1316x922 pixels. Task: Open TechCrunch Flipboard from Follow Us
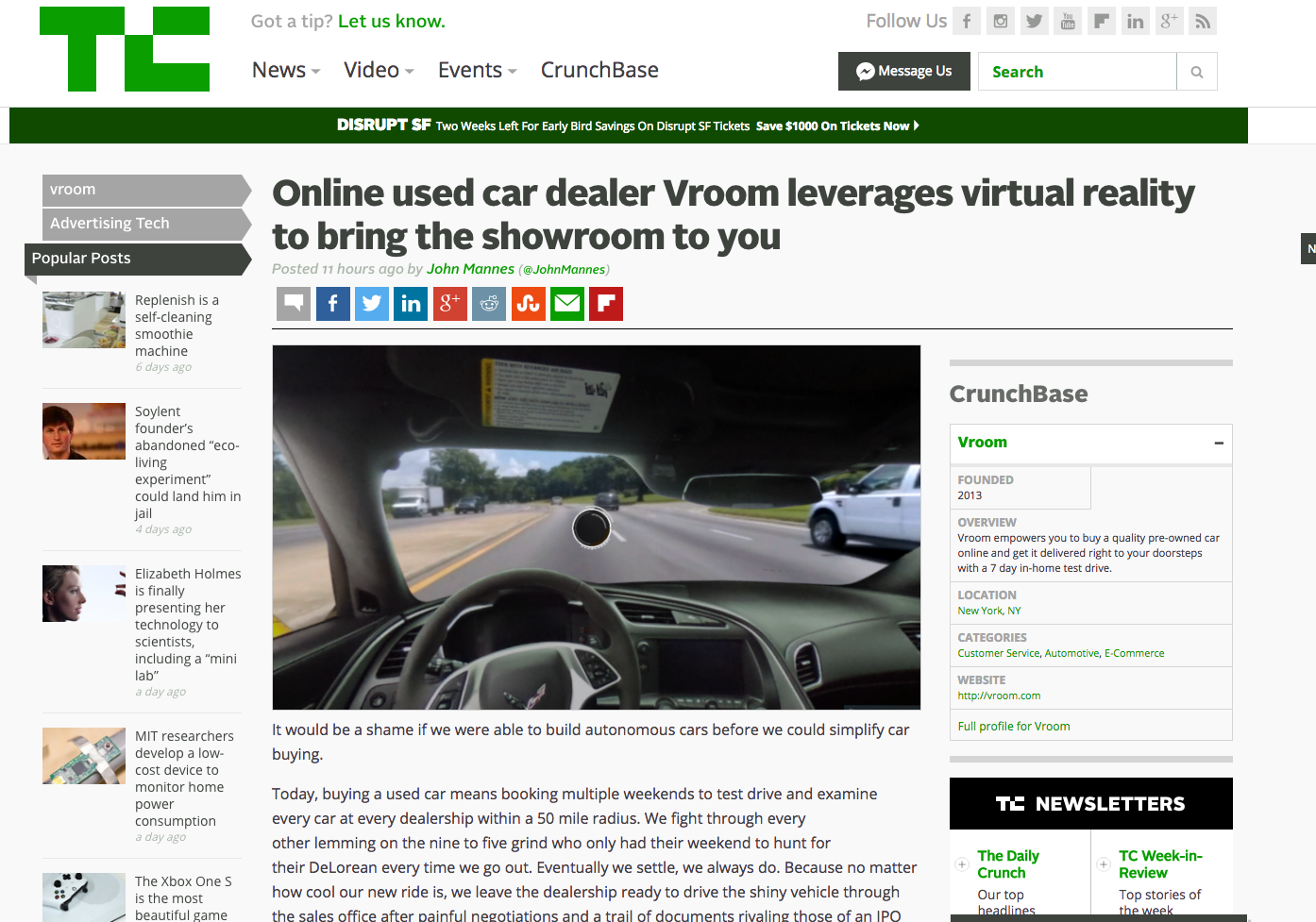coord(1102,21)
